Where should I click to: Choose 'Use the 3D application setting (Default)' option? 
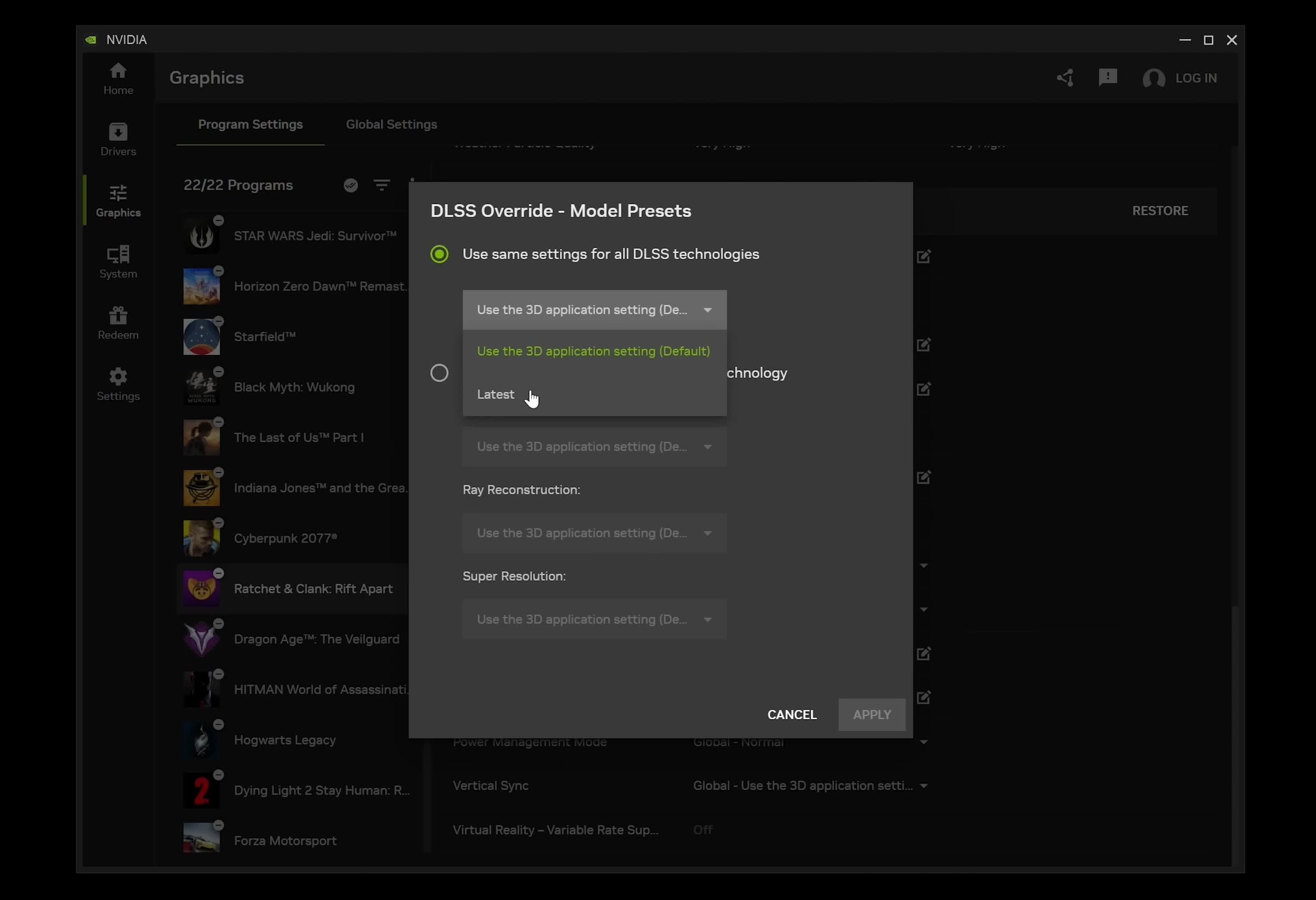click(594, 351)
